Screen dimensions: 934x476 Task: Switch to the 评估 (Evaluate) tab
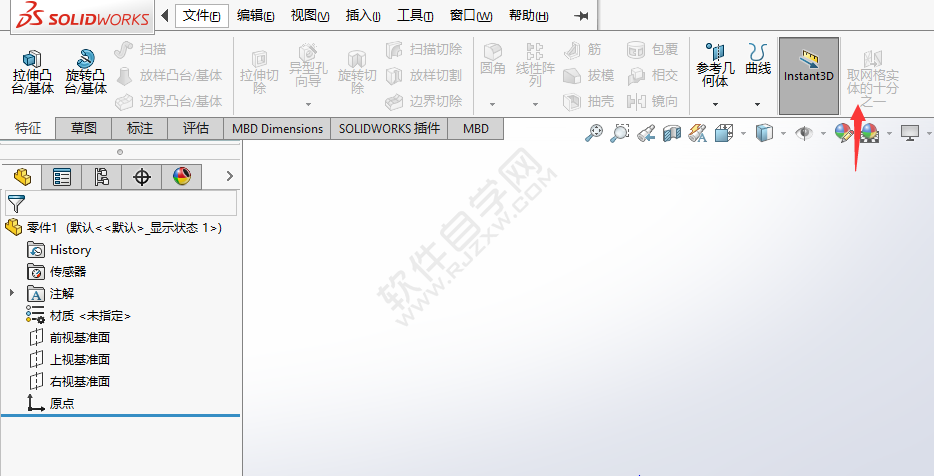pyautogui.click(x=195, y=128)
